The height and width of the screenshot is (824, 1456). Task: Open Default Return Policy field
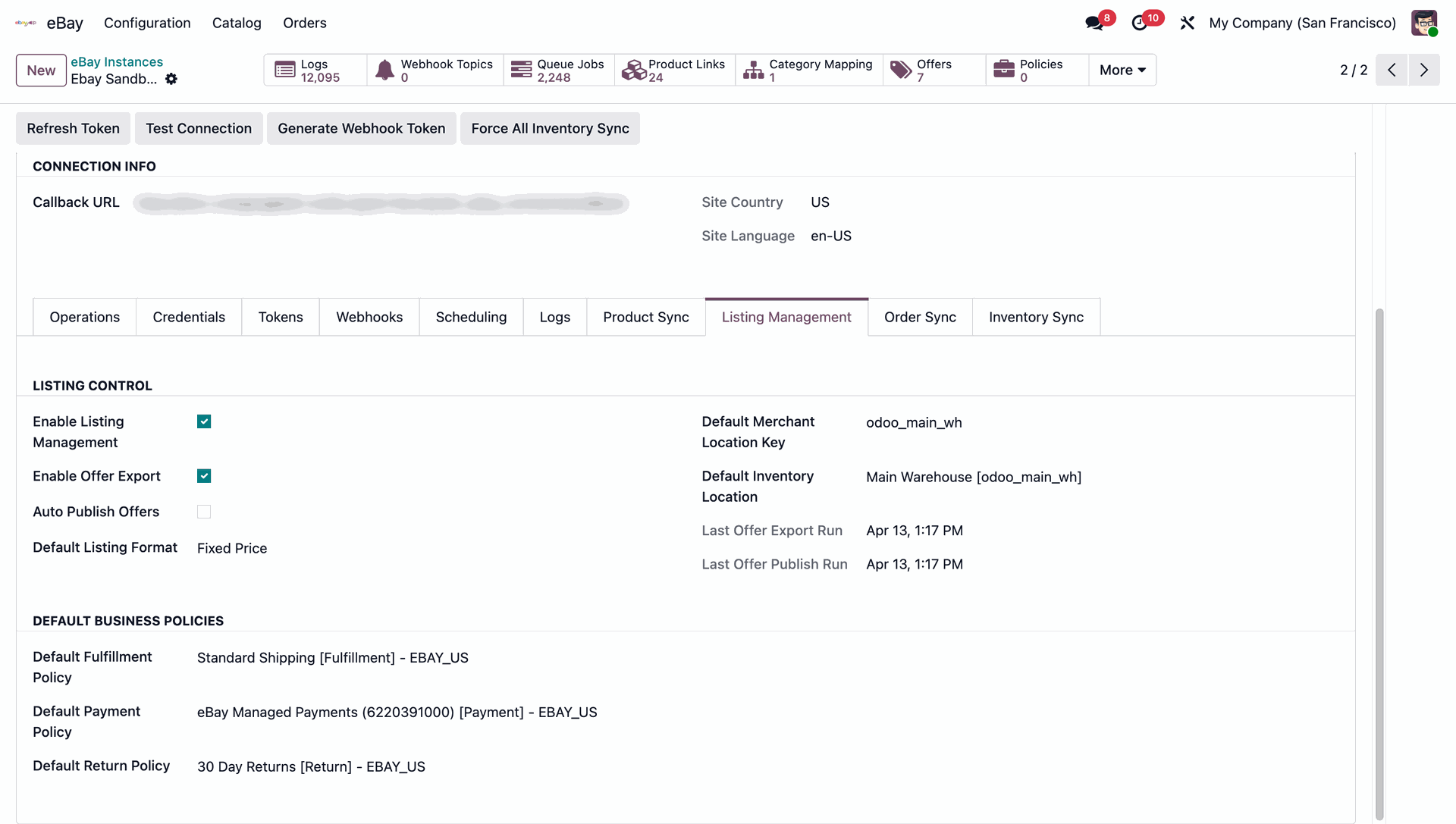click(311, 767)
